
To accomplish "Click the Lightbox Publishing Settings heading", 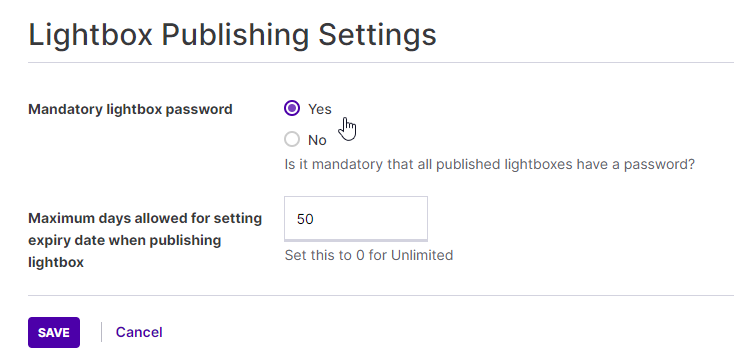I will point(233,35).
